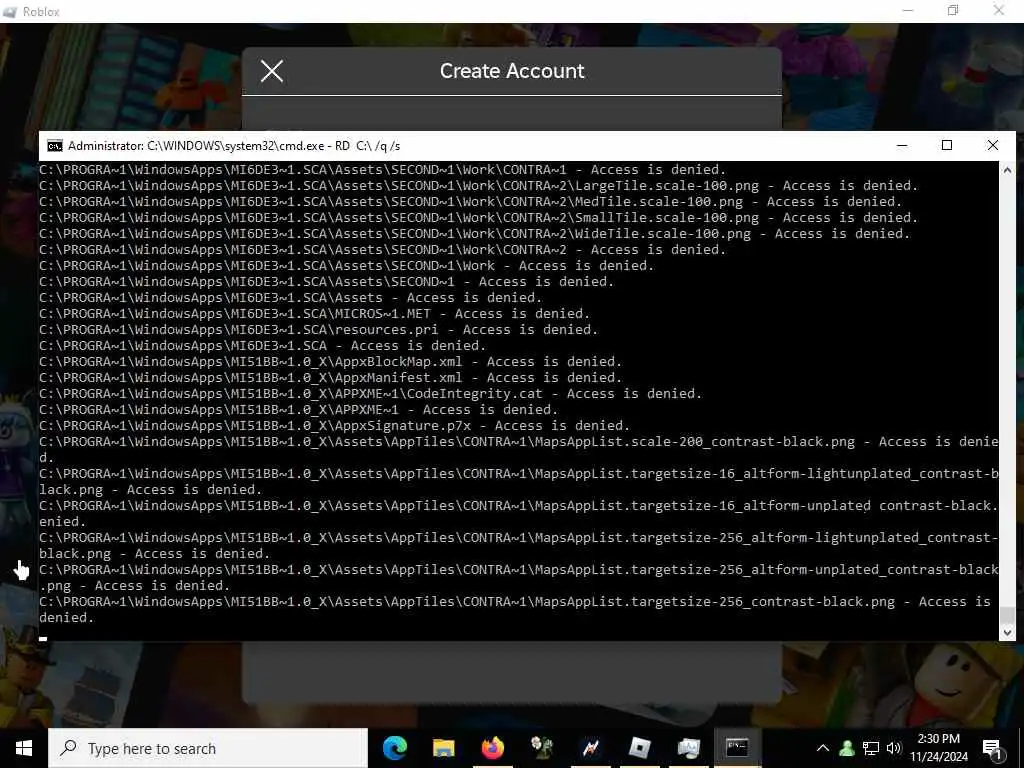The height and width of the screenshot is (768, 1024).
Task: Click the cmd.exe window title icon
Action: click(55, 146)
